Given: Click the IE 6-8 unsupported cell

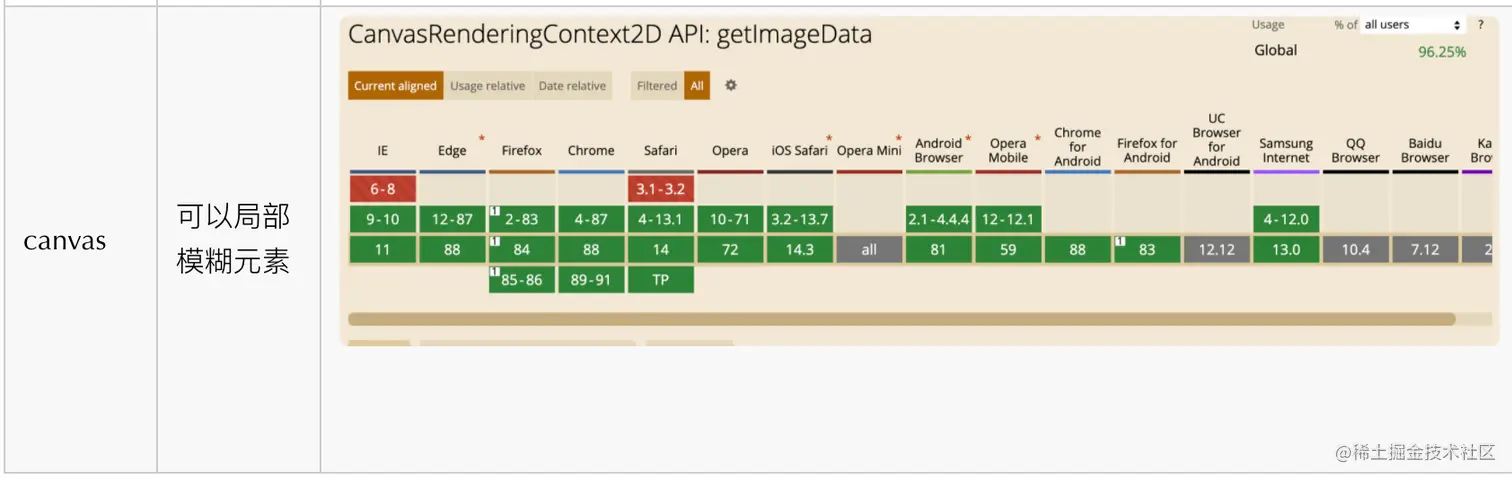Looking at the screenshot, I should 382,189.
